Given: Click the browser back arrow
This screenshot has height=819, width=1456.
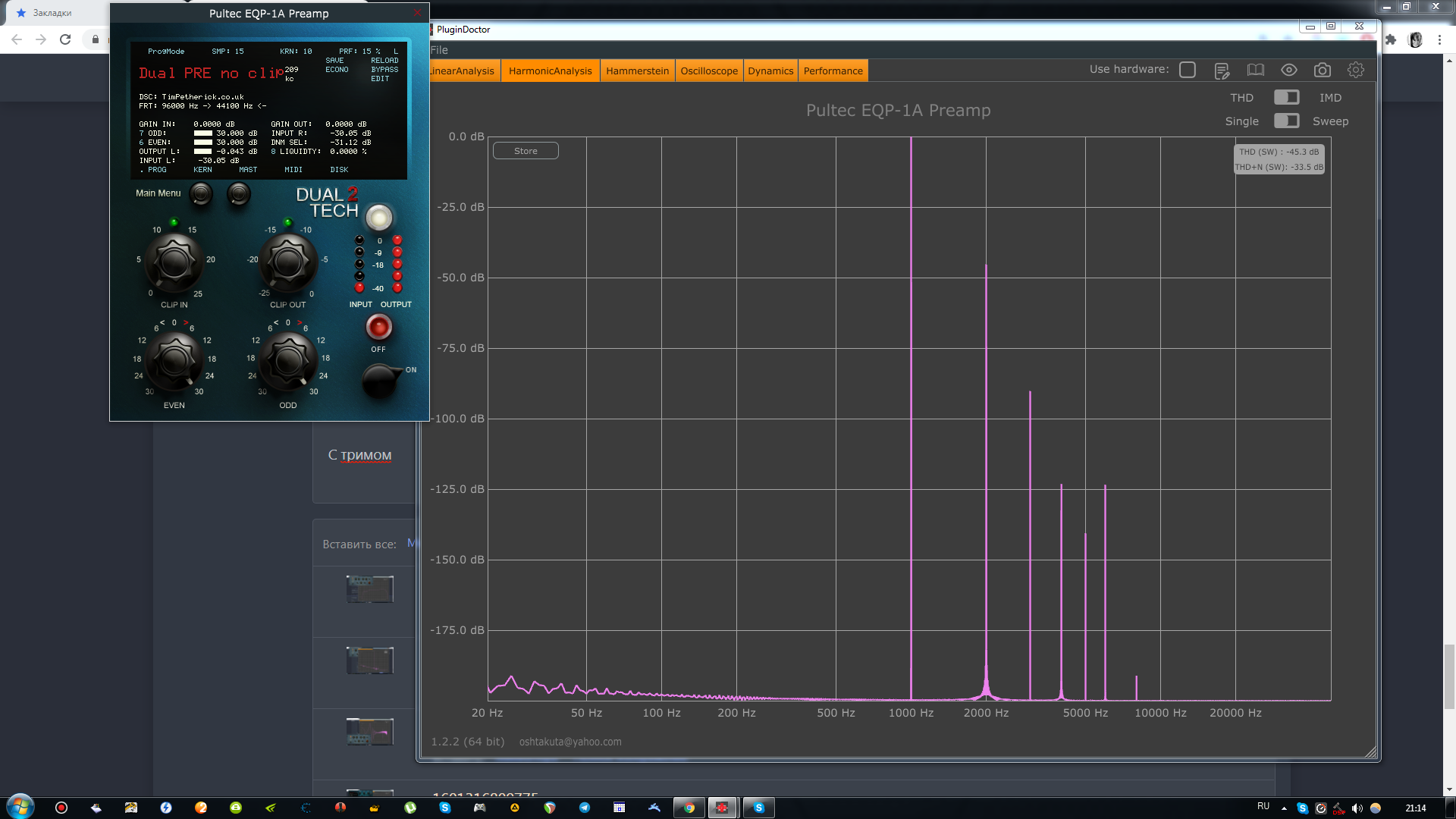Looking at the screenshot, I should [17, 39].
